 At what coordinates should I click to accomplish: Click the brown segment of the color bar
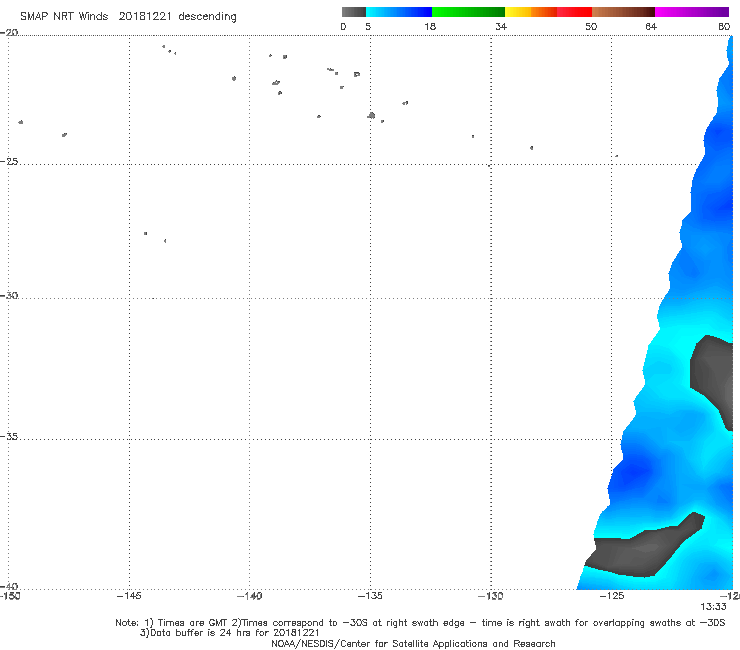623,12
